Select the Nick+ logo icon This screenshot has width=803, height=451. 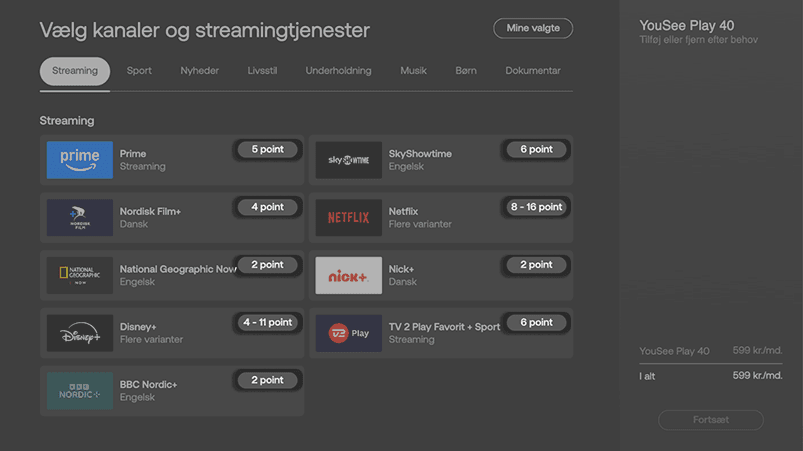[x=349, y=275]
